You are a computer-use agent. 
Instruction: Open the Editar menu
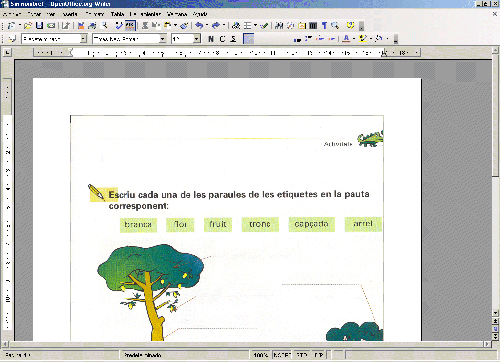(x=34, y=14)
